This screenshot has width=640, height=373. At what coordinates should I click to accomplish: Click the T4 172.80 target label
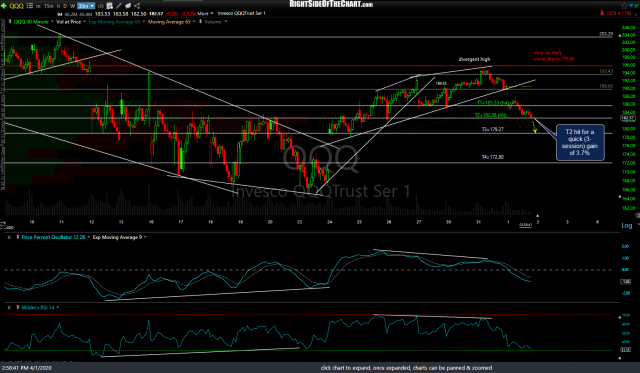click(x=493, y=157)
